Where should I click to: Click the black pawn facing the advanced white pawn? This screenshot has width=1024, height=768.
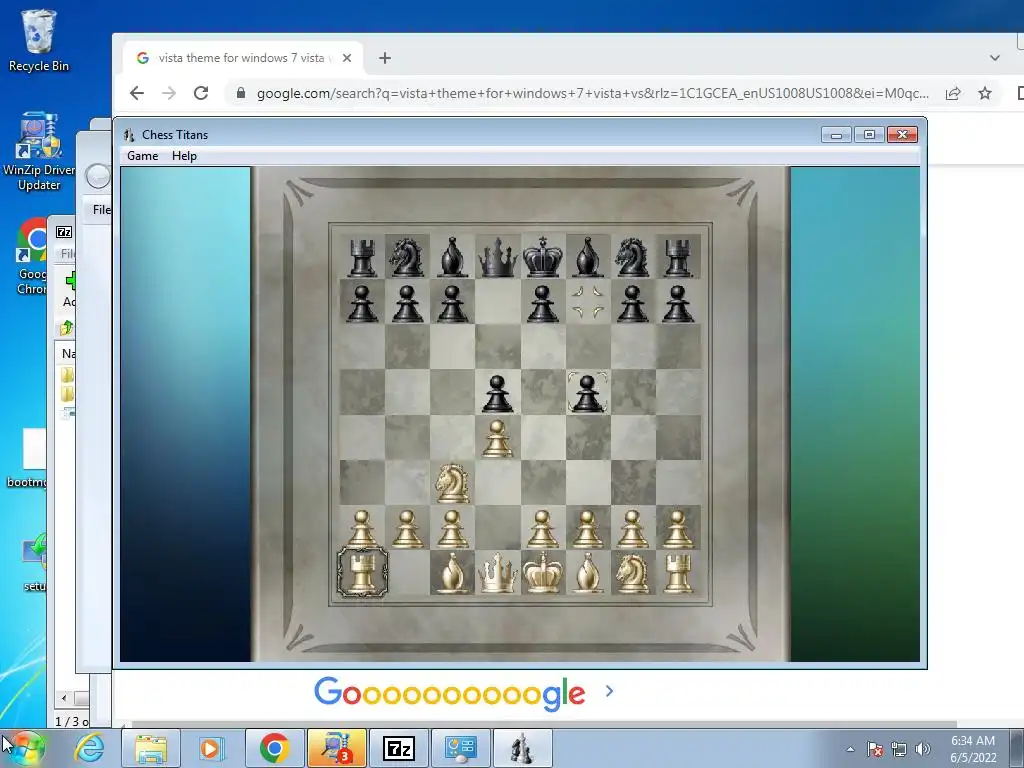[x=498, y=392]
